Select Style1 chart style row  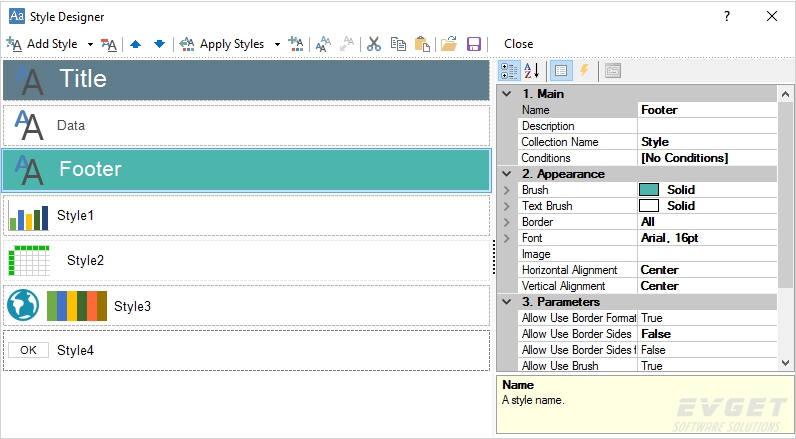click(x=246, y=216)
